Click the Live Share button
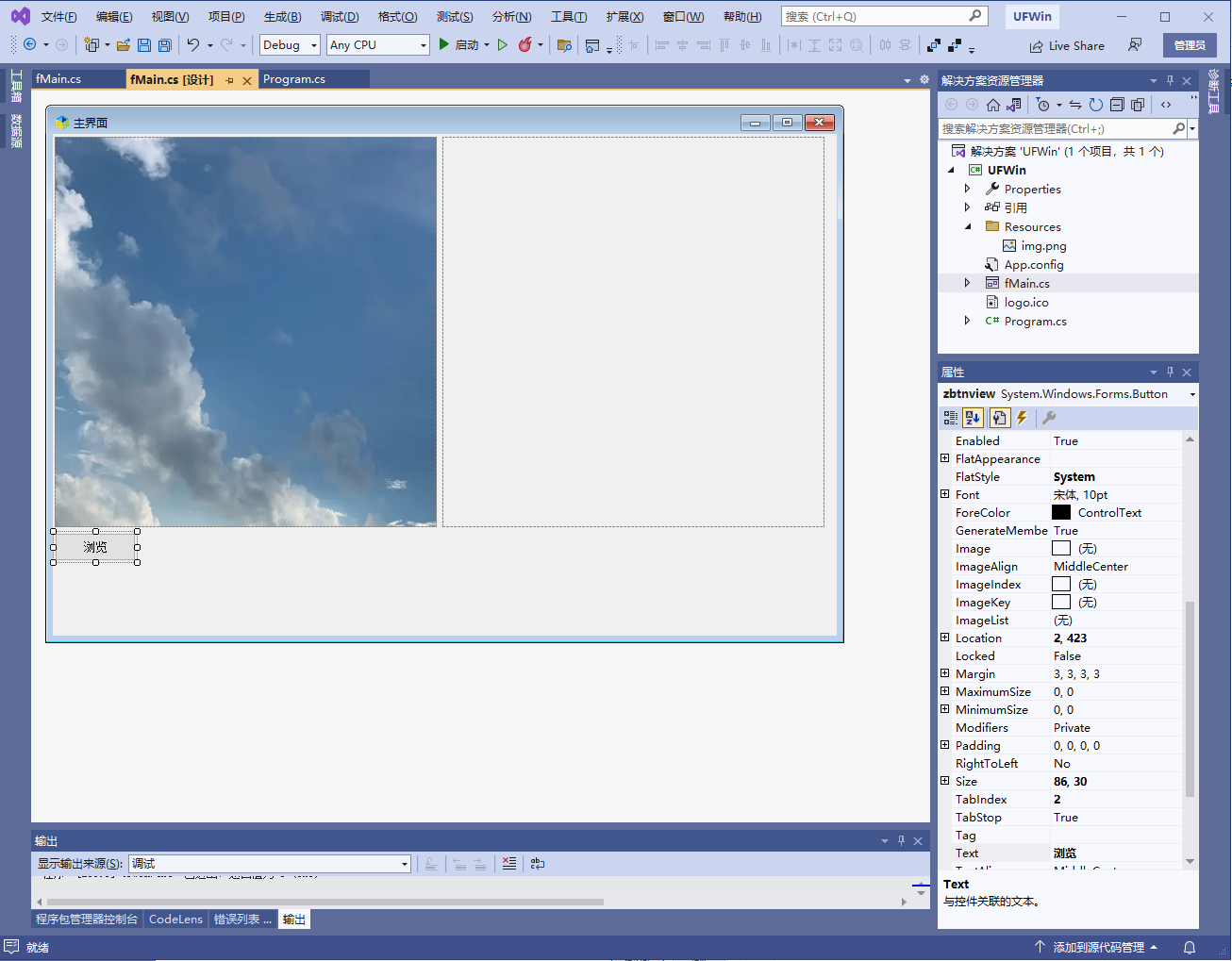 1067,45
